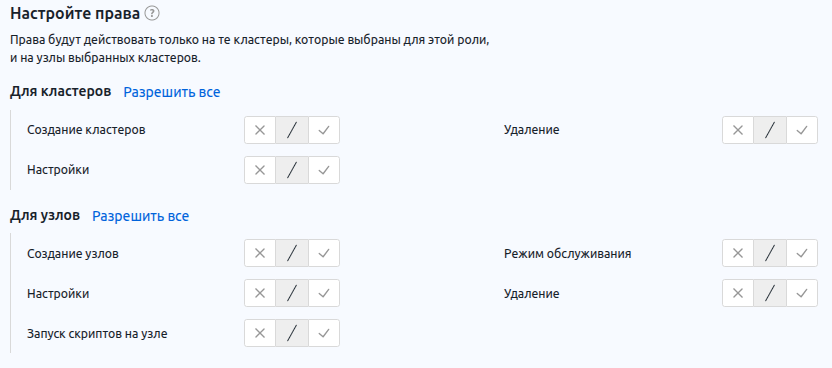The height and width of the screenshot is (368, 832).
Task: Deny Создание узлов with the cross icon
Action: pyautogui.click(x=260, y=253)
